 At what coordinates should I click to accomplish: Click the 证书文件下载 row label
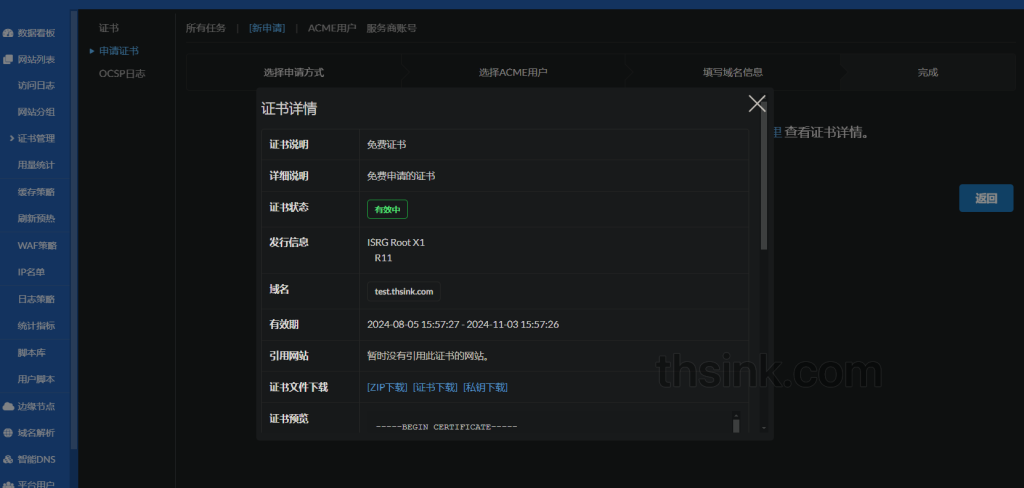[298, 387]
